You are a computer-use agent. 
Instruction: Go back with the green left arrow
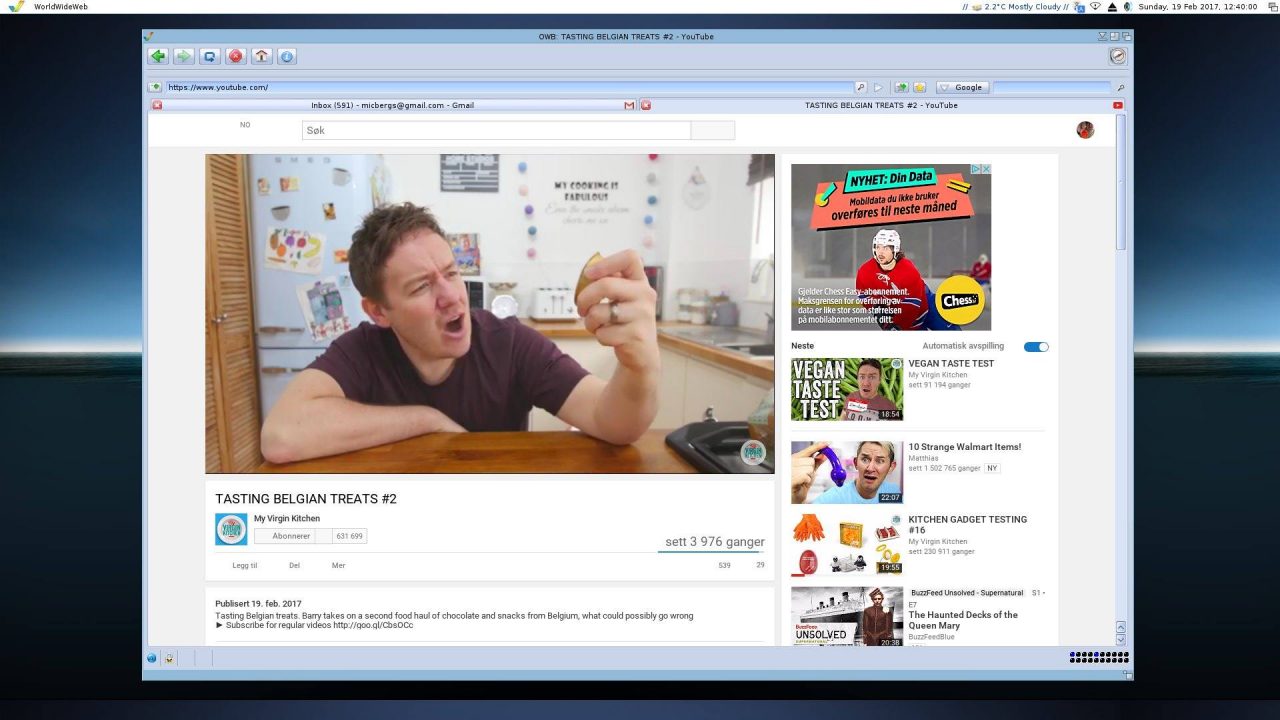coord(157,57)
